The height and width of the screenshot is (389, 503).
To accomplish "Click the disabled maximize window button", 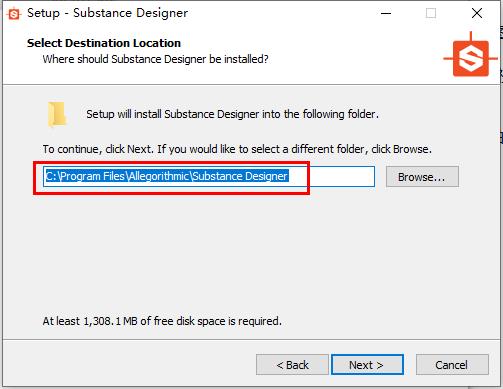I will coord(431,13).
